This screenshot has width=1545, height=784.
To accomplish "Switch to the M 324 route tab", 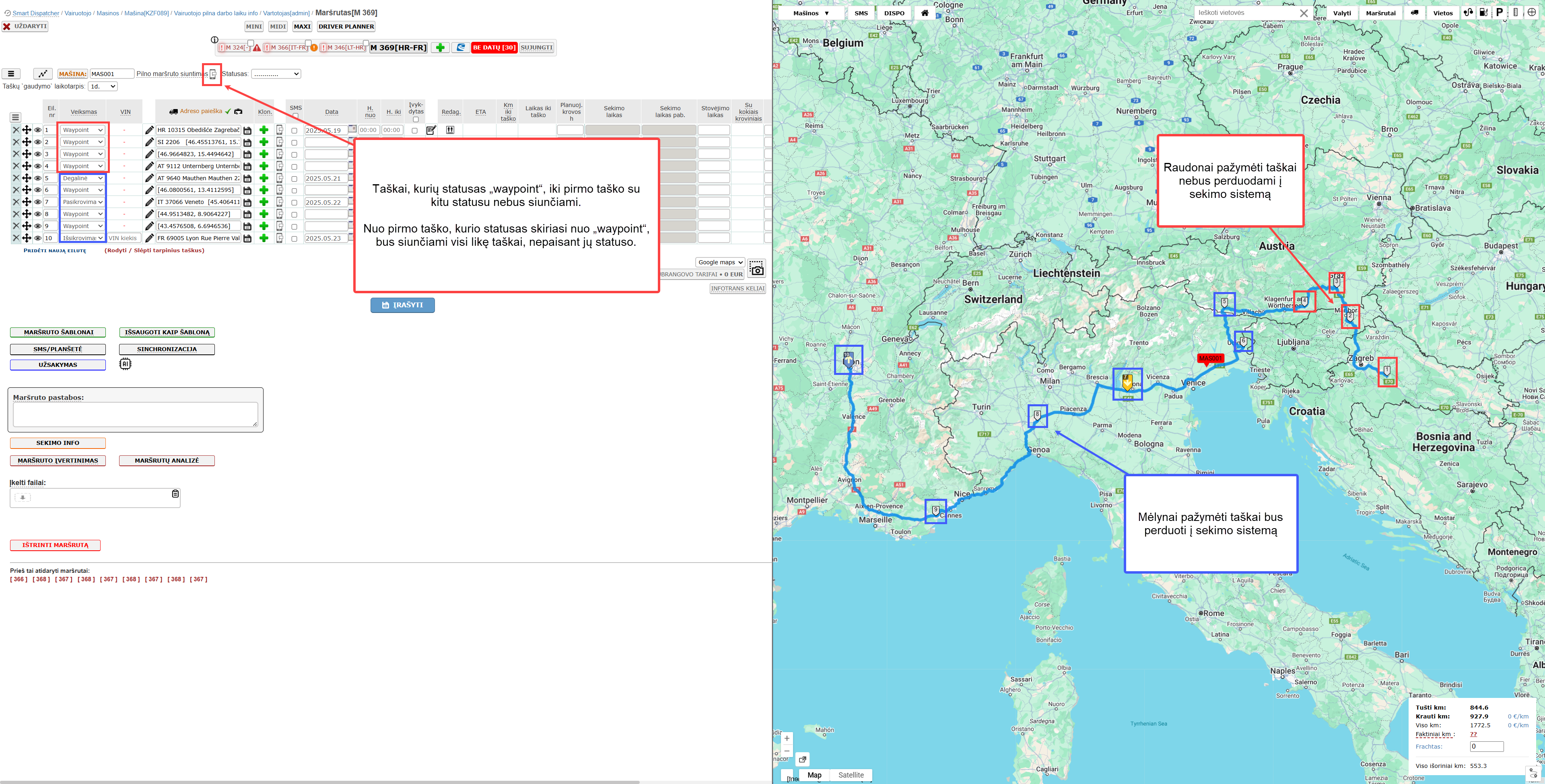I will (234, 47).
